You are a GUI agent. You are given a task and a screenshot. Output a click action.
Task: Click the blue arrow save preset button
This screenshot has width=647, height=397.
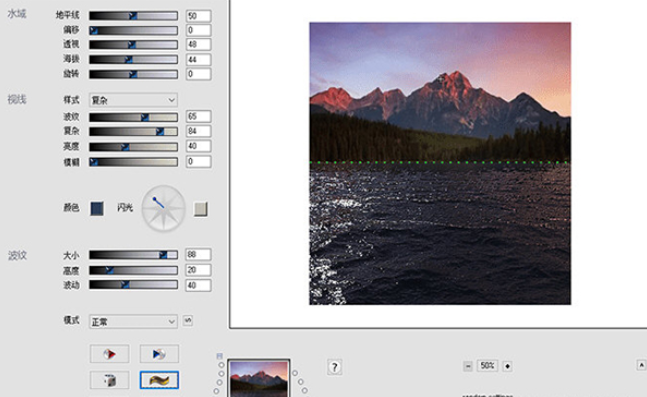coord(159,354)
